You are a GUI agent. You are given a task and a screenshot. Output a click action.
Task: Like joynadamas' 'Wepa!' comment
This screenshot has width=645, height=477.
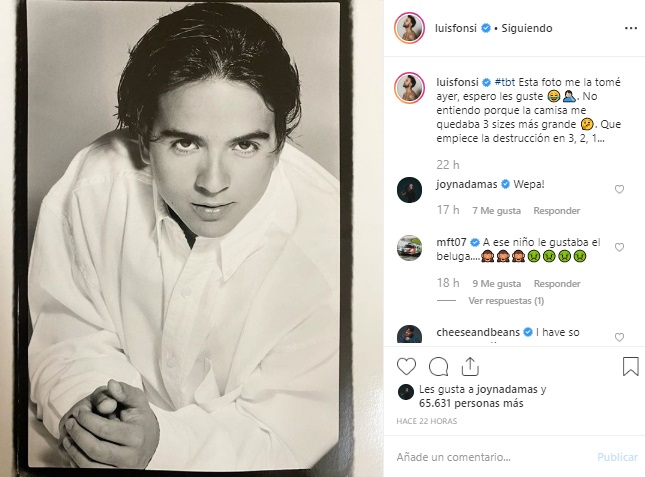(x=620, y=189)
